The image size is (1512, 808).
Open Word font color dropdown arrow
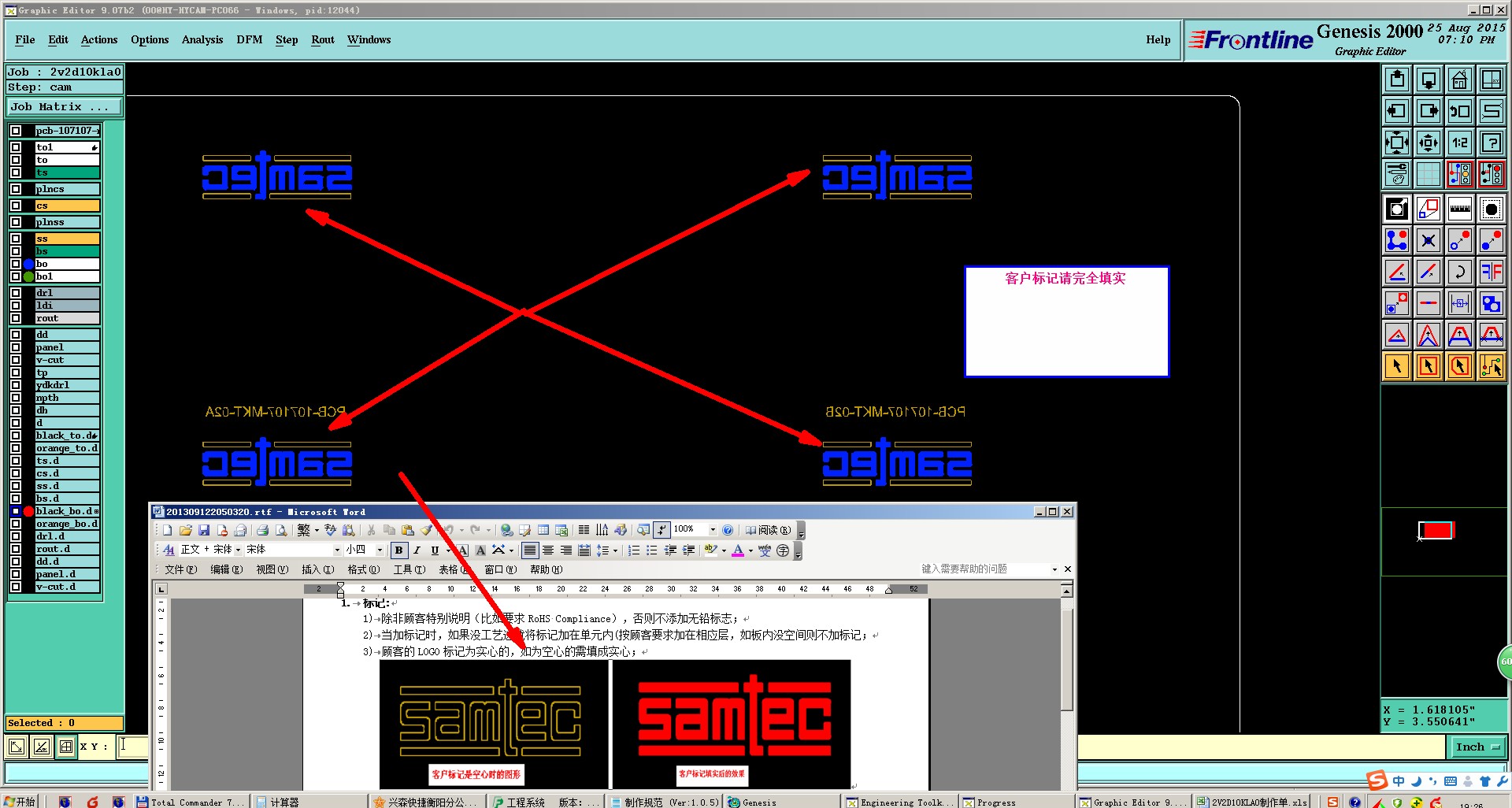click(750, 550)
